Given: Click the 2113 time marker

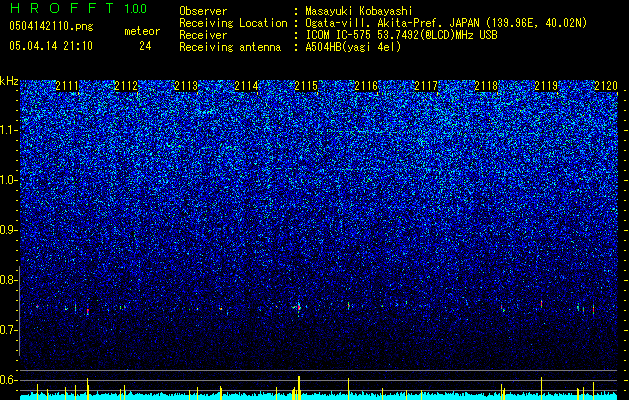Looking at the screenshot, I should [x=186, y=85].
